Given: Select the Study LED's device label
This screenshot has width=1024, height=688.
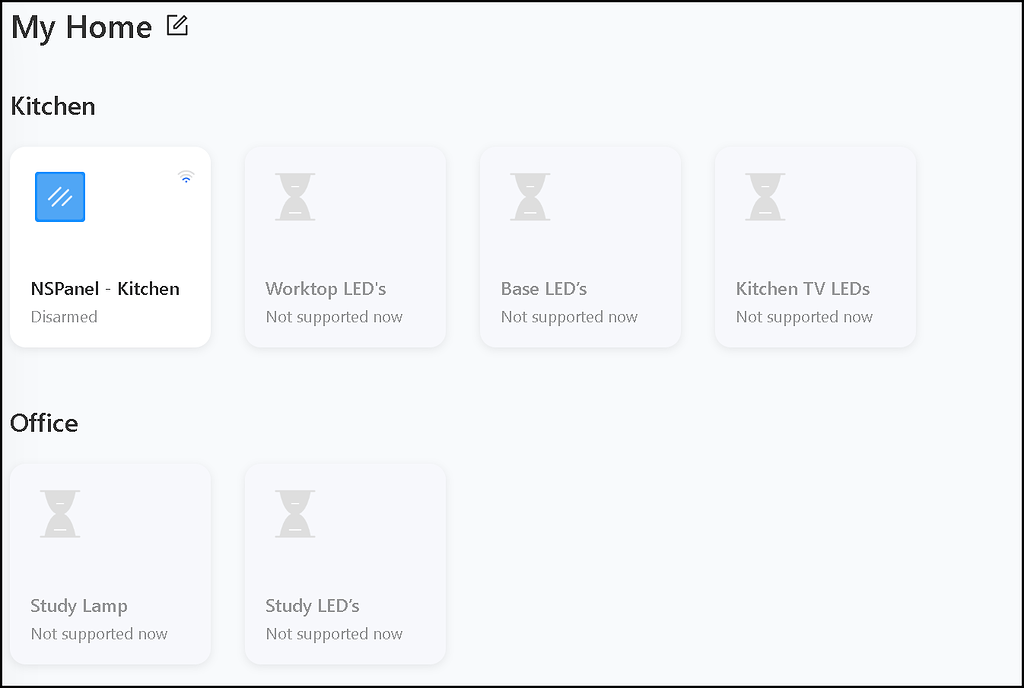Looking at the screenshot, I should (x=312, y=606).
